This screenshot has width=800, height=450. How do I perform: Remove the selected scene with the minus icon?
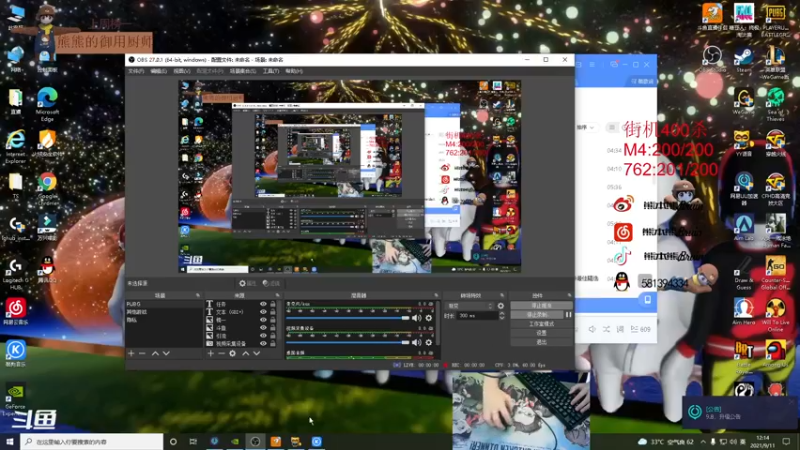(x=142, y=353)
